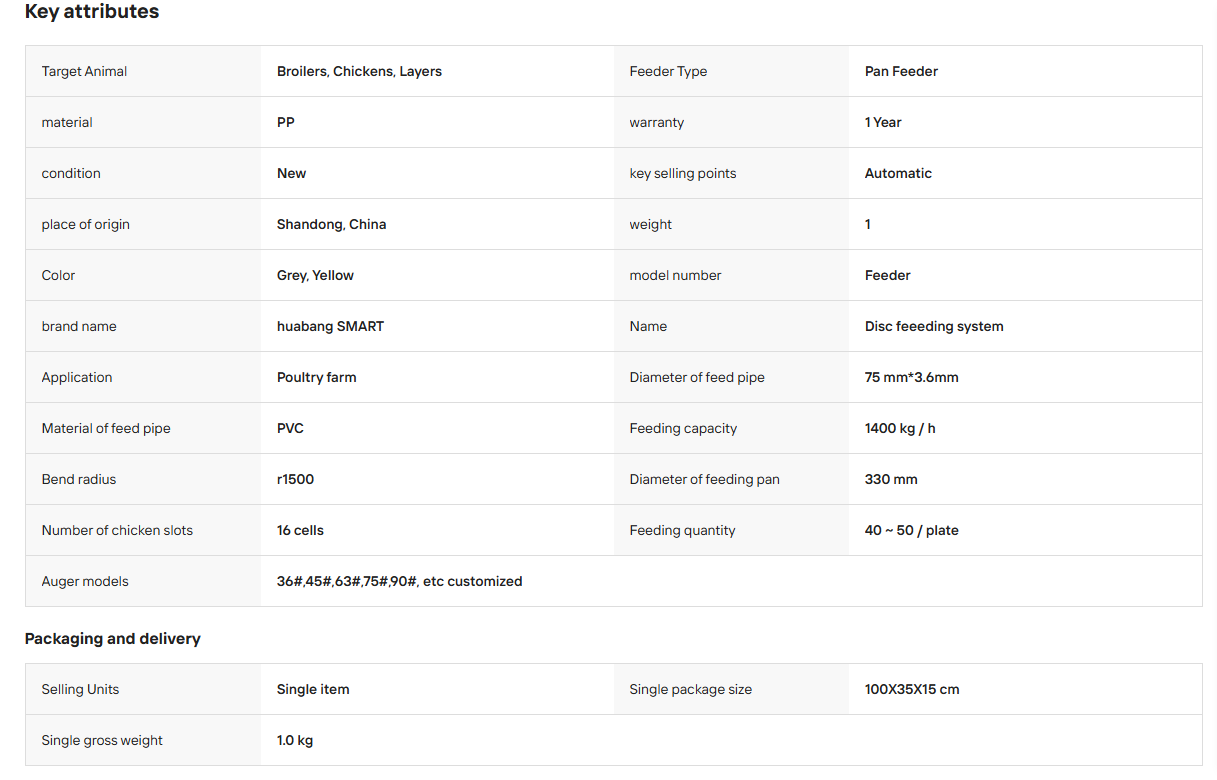1217x780 pixels.
Task: Click the huabang SMART brand name
Action: pos(330,326)
